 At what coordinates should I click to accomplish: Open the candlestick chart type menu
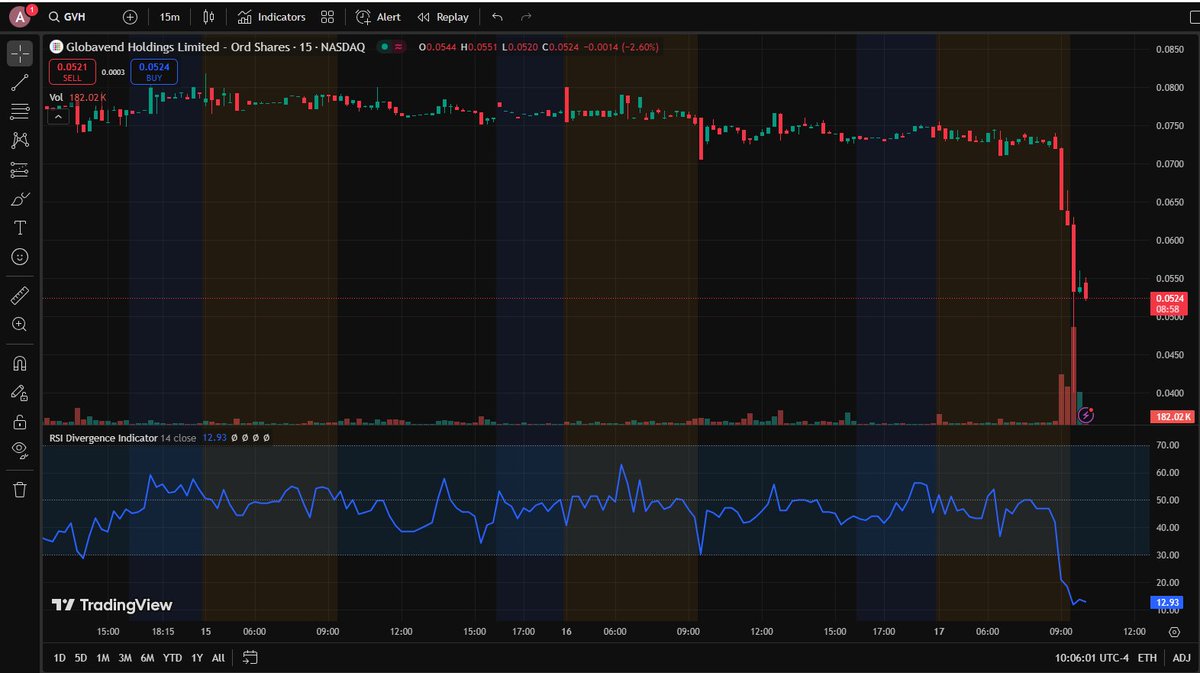208,17
